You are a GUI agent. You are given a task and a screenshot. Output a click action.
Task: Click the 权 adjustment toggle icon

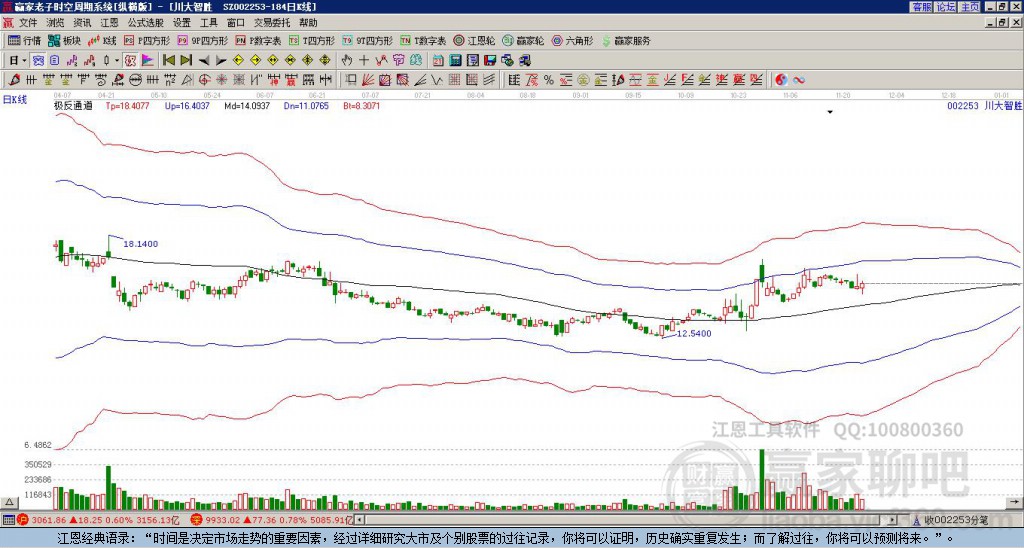pyautogui.click(x=130, y=61)
